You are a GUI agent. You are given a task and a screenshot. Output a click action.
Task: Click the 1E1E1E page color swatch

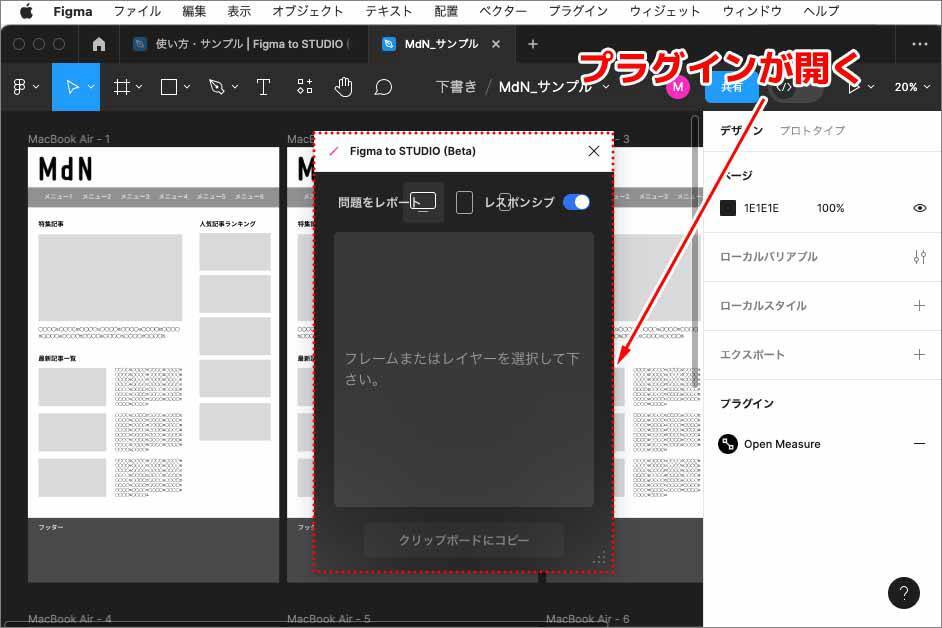coord(728,208)
